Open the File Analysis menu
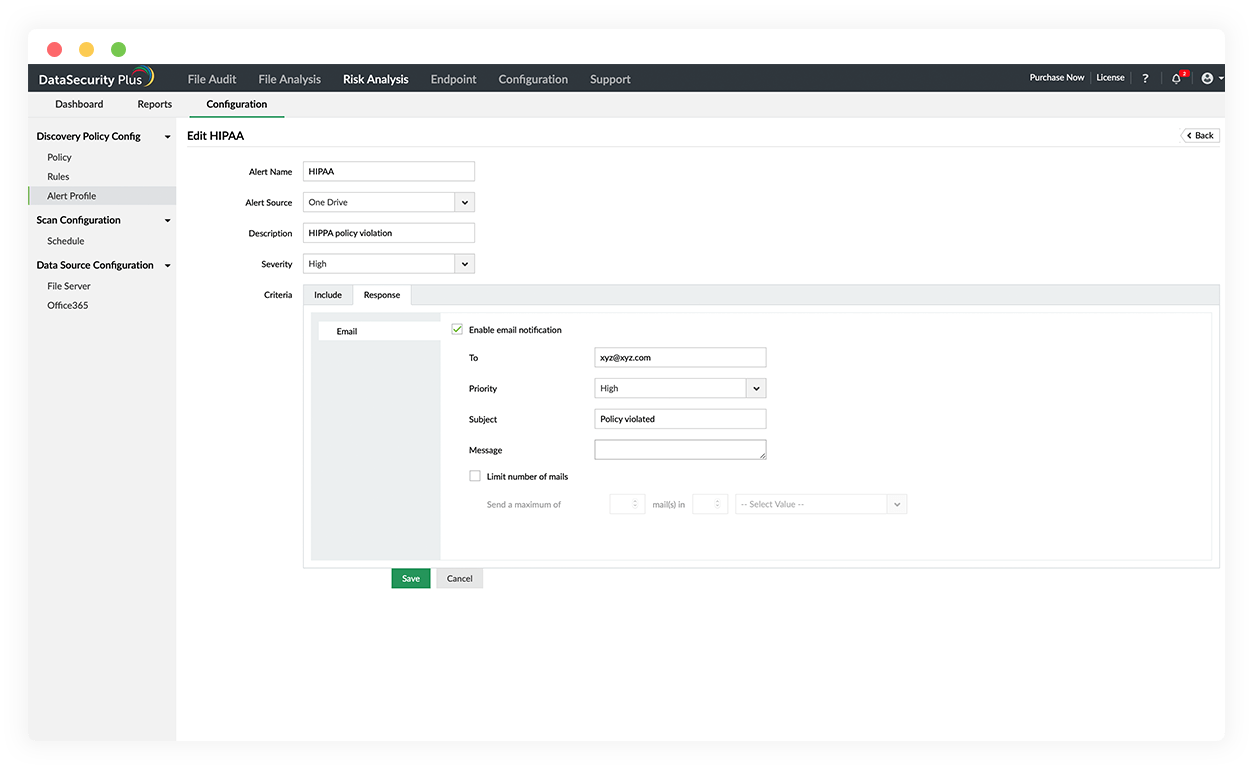 click(290, 79)
